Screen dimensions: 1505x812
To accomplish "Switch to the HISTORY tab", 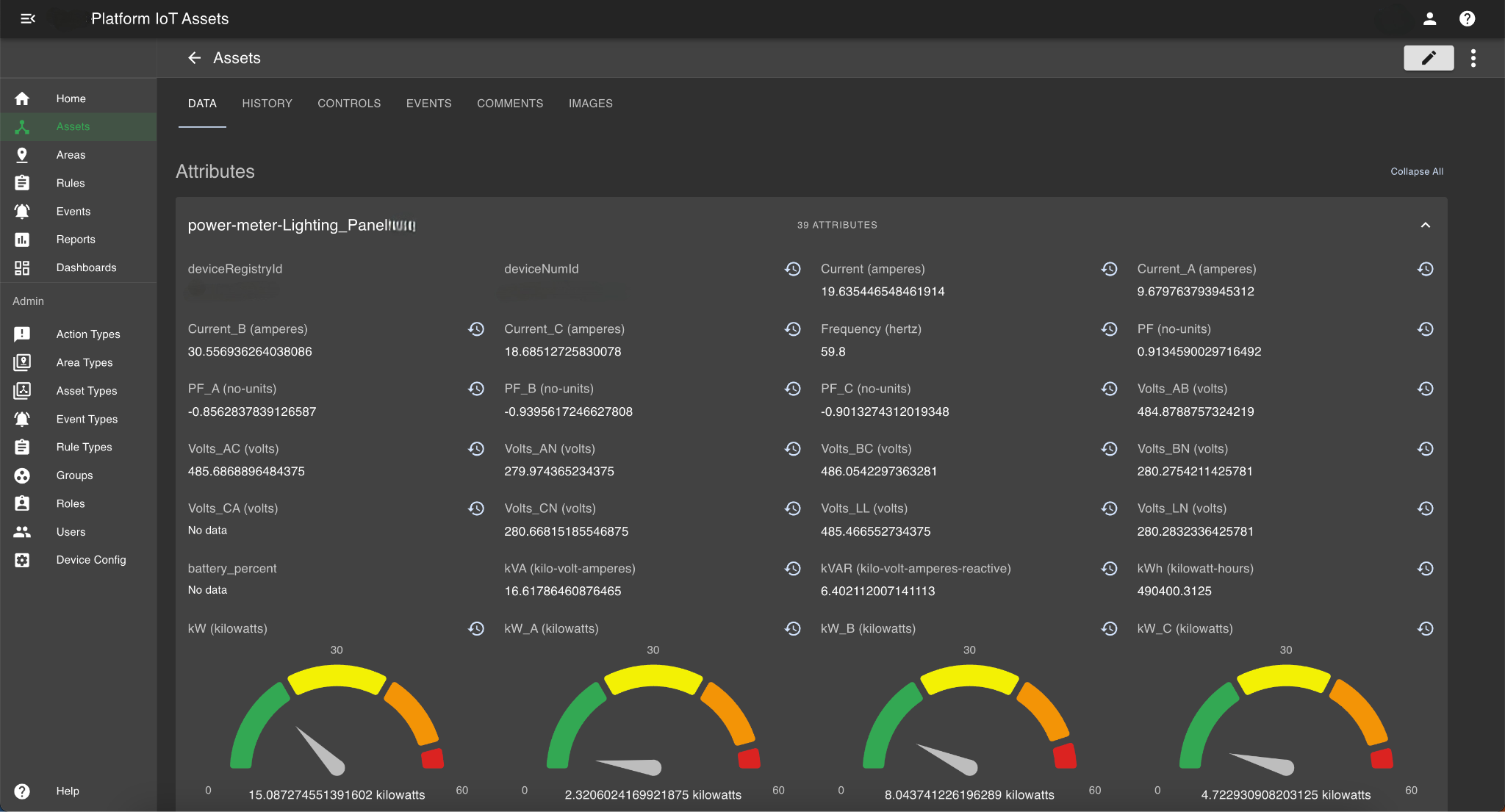I will click(267, 104).
